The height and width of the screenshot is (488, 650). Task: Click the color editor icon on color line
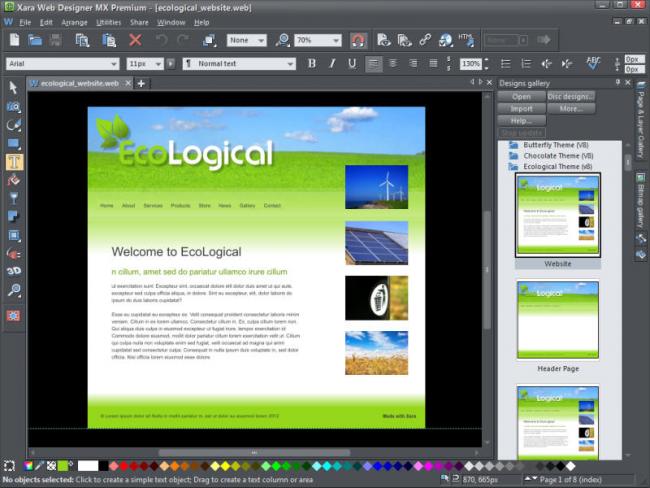pos(28,466)
